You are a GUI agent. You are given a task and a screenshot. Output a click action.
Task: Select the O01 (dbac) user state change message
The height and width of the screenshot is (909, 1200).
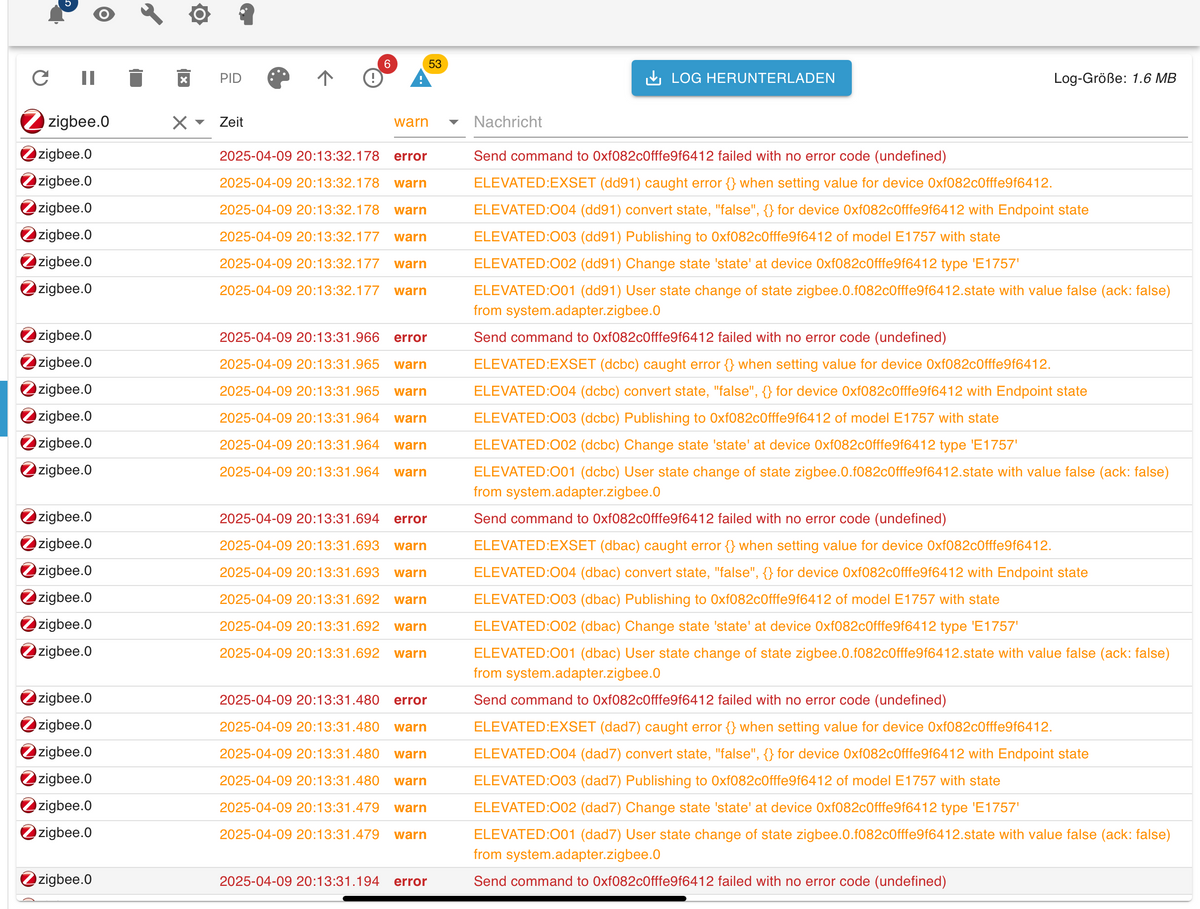pyautogui.click(x=822, y=662)
